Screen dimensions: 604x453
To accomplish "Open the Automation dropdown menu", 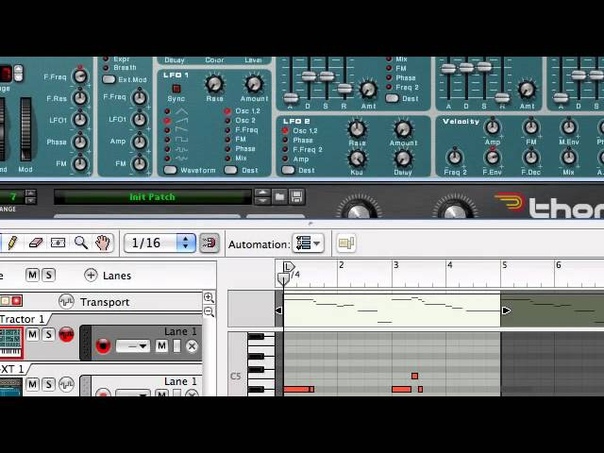I will [x=308, y=243].
